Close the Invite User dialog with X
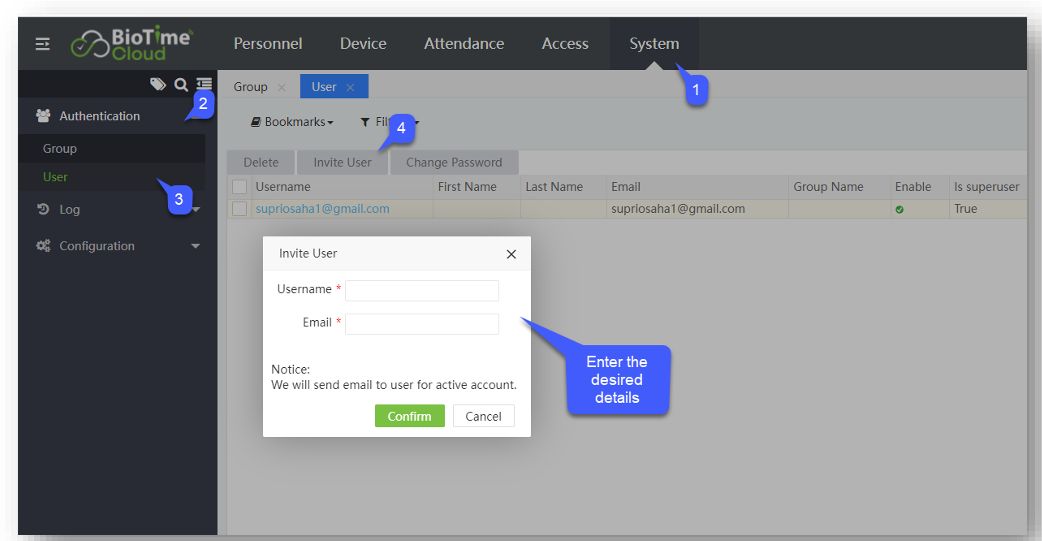This screenshot has height=541, width=1042. tap(511, 254)
